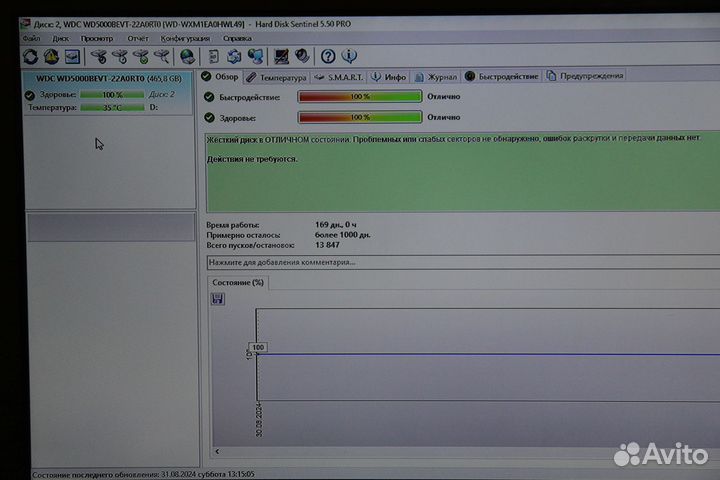Screen dimensions: 720x480
Task: Open the Отчёт menu
Action: (138, 39)
